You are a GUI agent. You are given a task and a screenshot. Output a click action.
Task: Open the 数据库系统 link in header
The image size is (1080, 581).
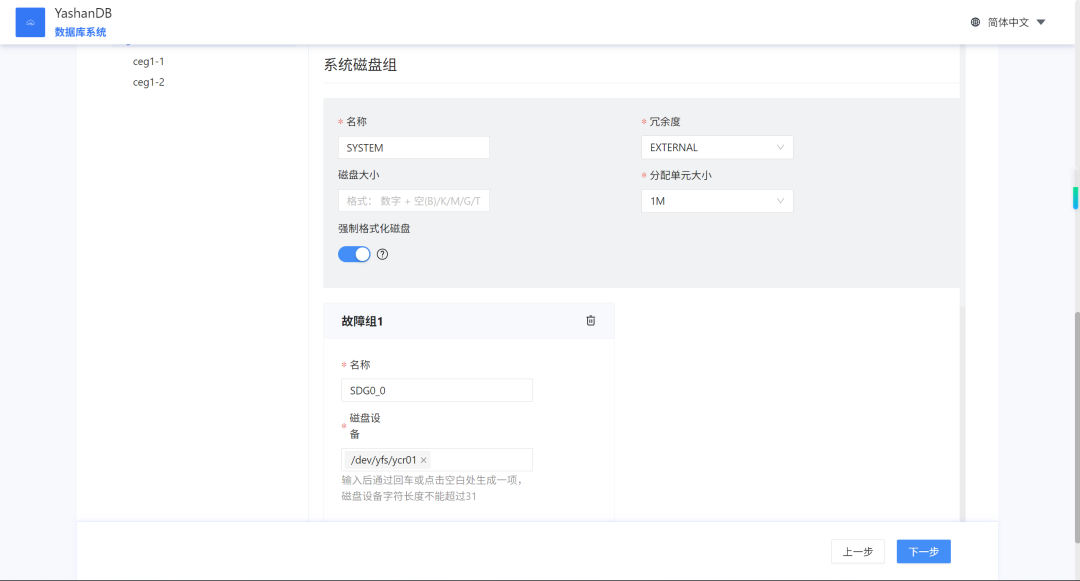tap(81, 32)
